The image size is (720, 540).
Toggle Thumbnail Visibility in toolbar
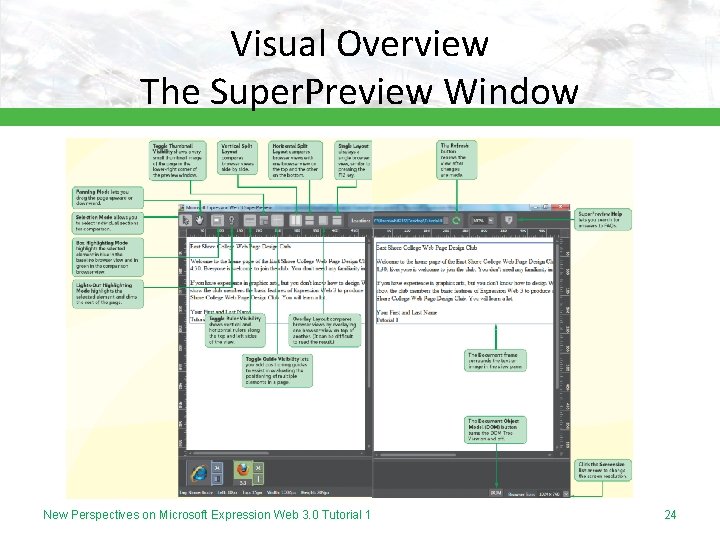pyautogui.click(x=264, y=220)
